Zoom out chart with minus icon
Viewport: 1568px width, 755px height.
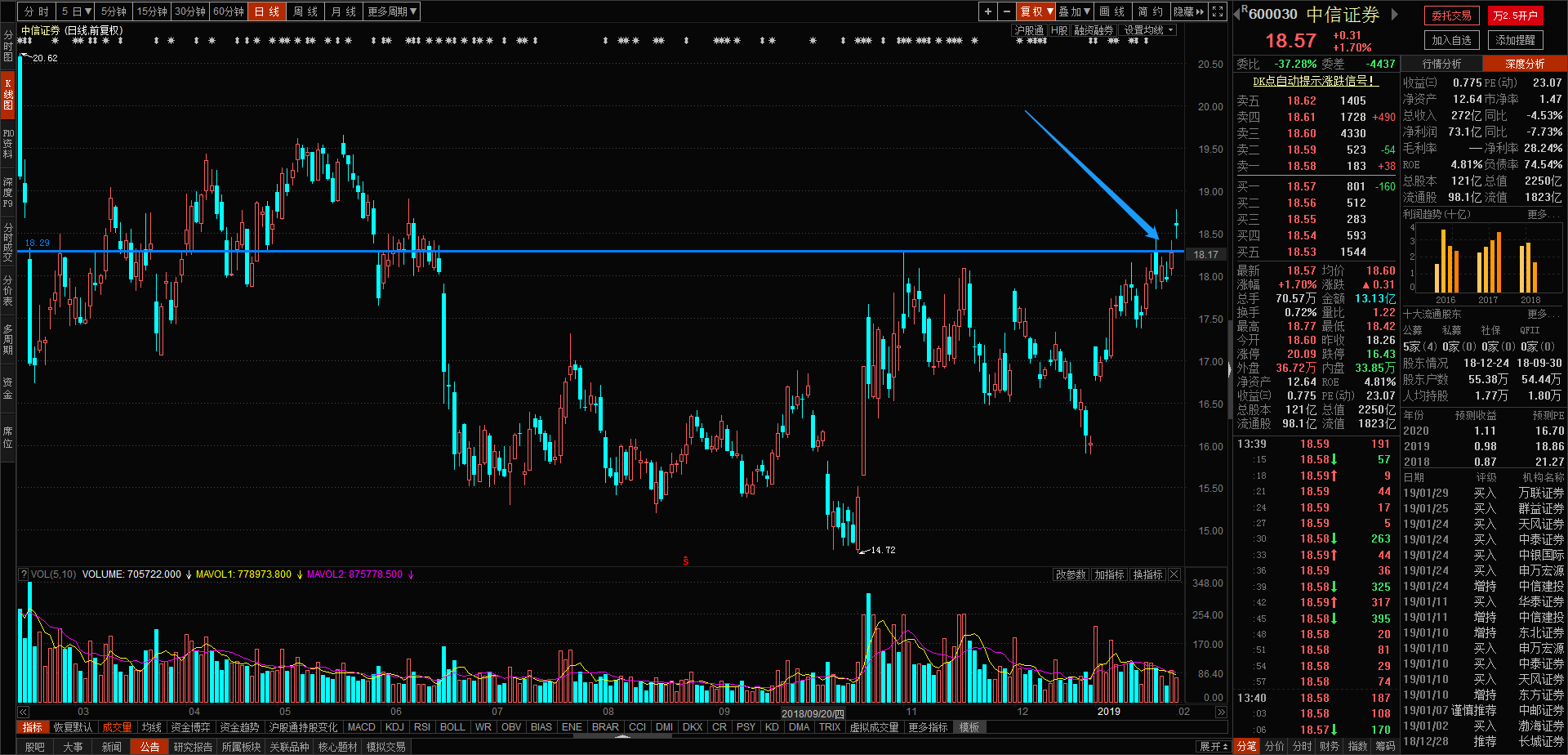pyautogui.click(x=1007, y=11)
